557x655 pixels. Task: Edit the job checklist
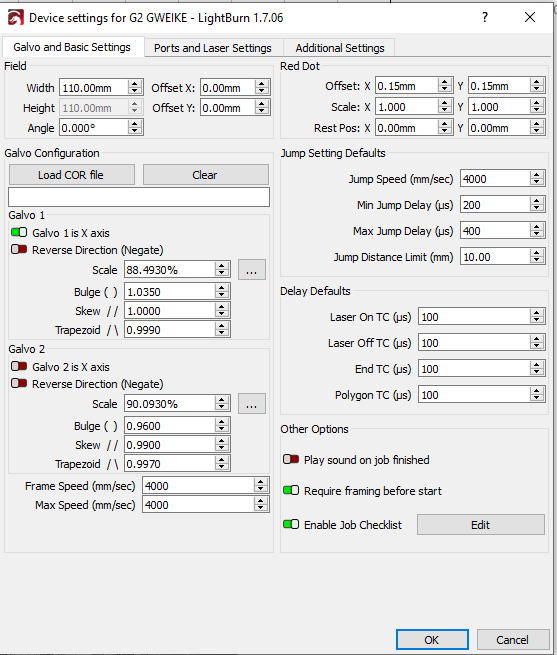tap(481, 525)
